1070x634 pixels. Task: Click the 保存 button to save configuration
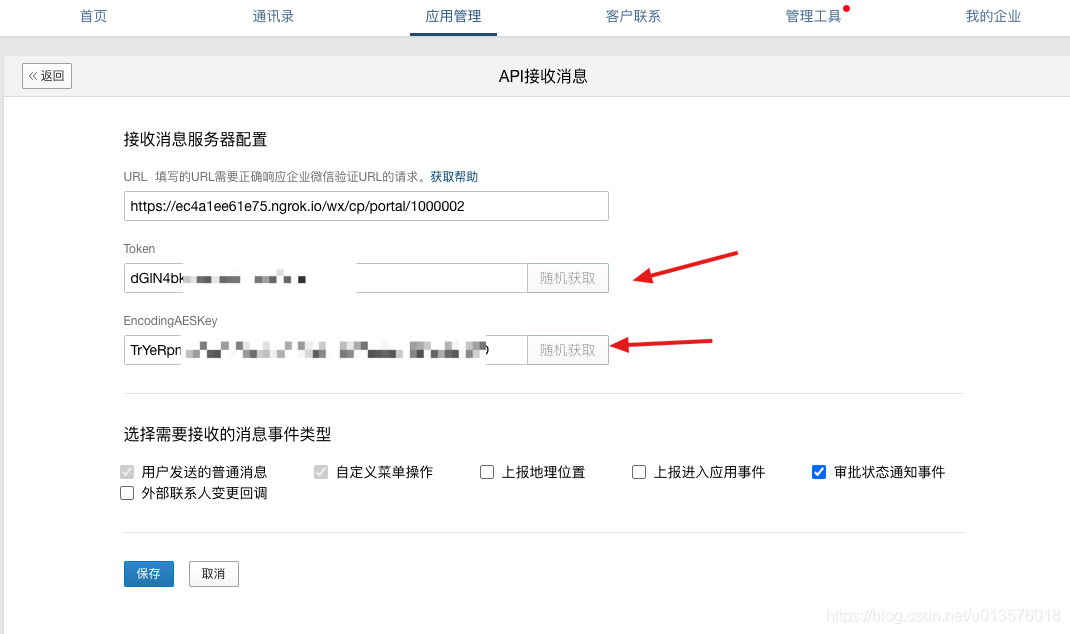coord(148,573)
